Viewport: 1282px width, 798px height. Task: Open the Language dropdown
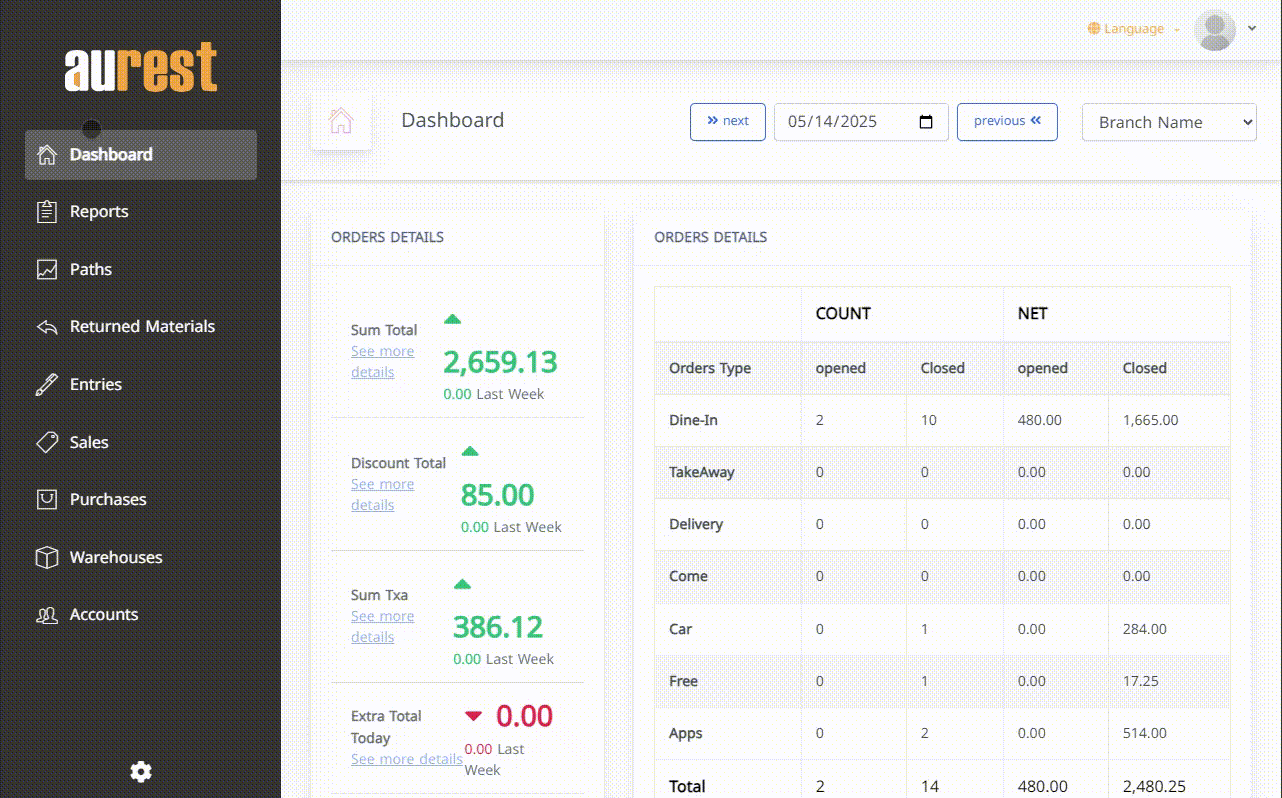pyautogui.click(x=1133, y=29)
